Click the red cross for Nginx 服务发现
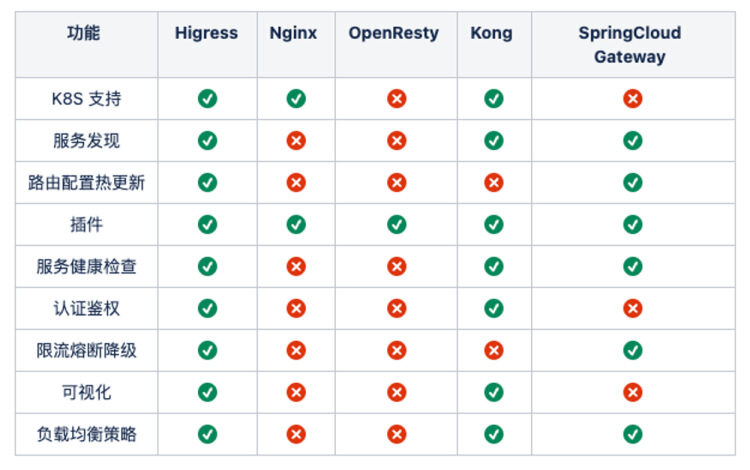 click(296, 141)
